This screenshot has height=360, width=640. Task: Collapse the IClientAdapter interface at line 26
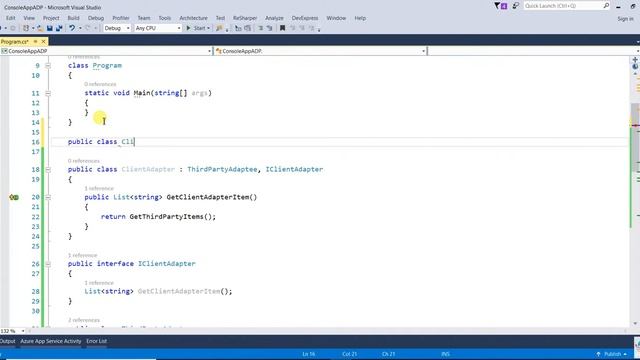(x=48, y=264)
